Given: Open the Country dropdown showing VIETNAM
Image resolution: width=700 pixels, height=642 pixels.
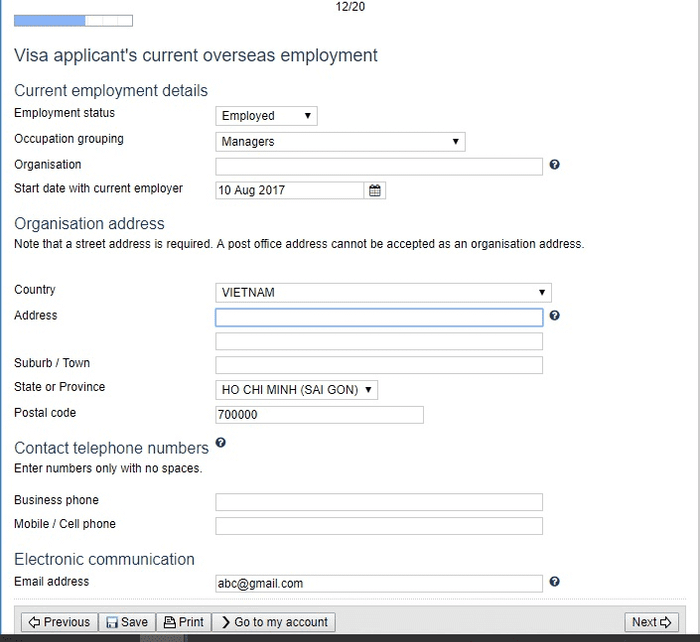Looking at the screenshot, I should pyautogui.click(x=383, y=293).
